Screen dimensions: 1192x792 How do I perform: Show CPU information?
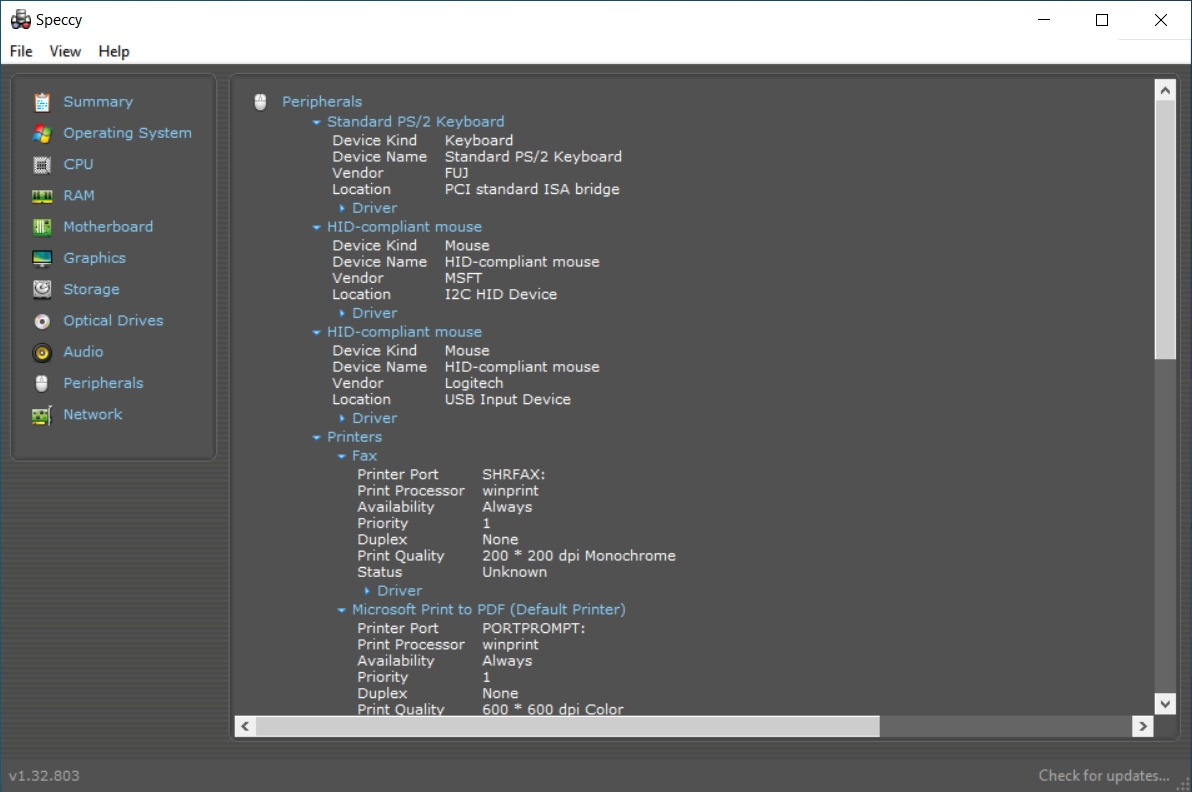[x=78, y=164]
